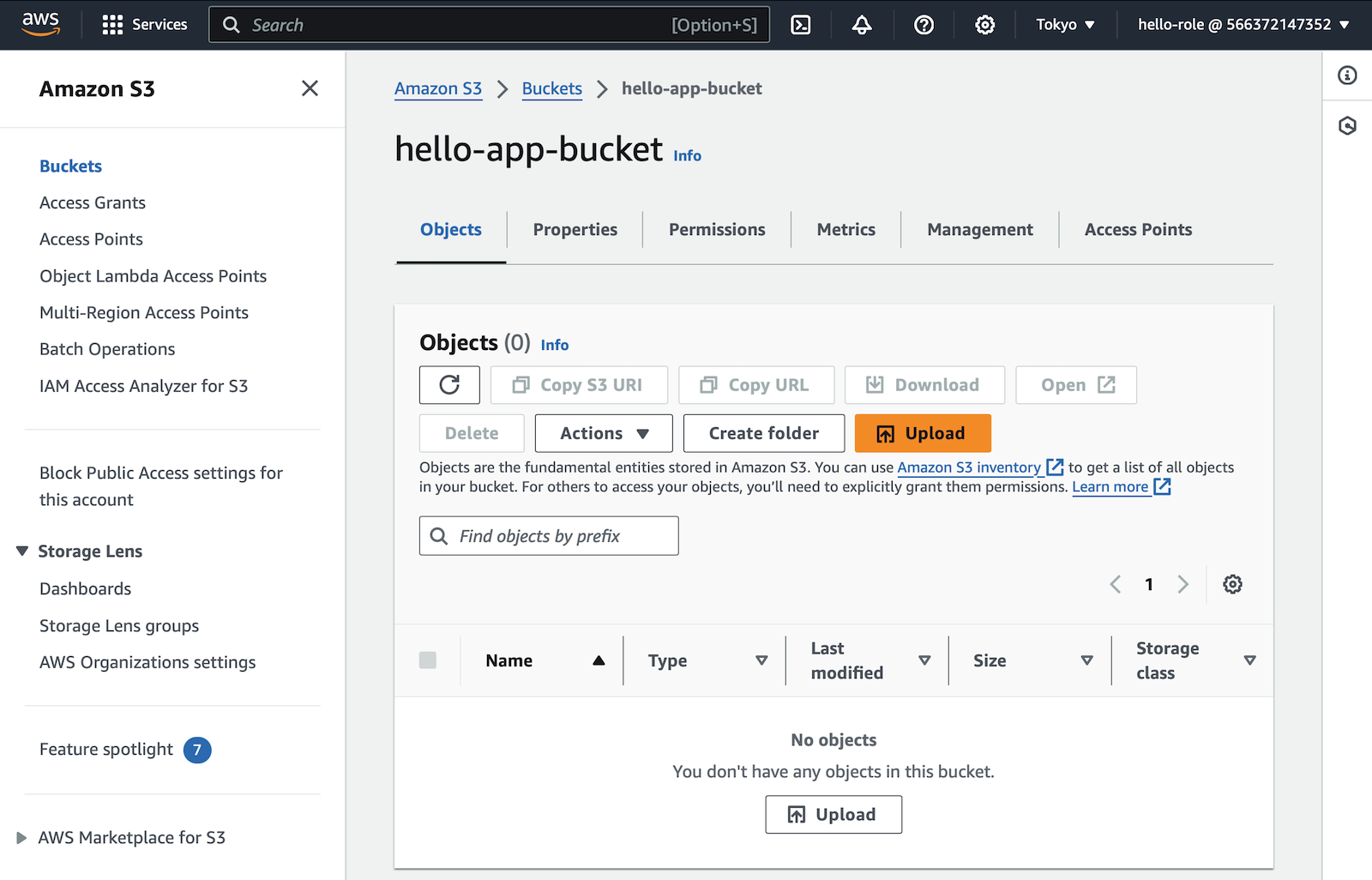
Task: Click Create folder button
Action: point(764,433)
